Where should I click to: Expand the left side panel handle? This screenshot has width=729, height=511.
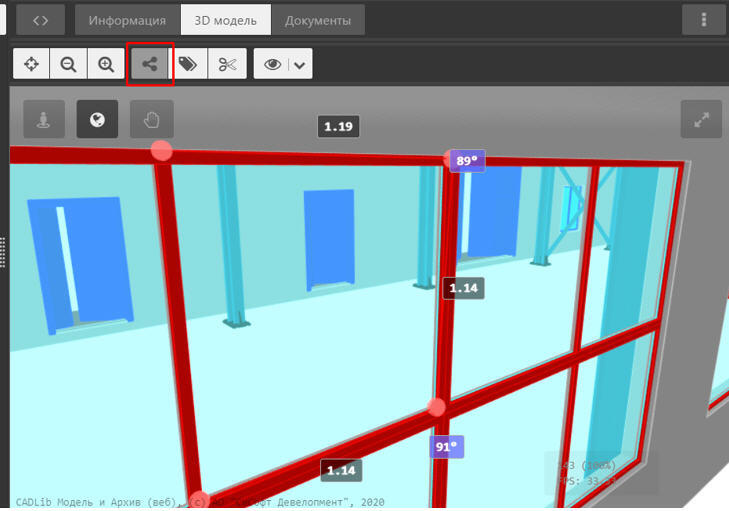(3, 252)
